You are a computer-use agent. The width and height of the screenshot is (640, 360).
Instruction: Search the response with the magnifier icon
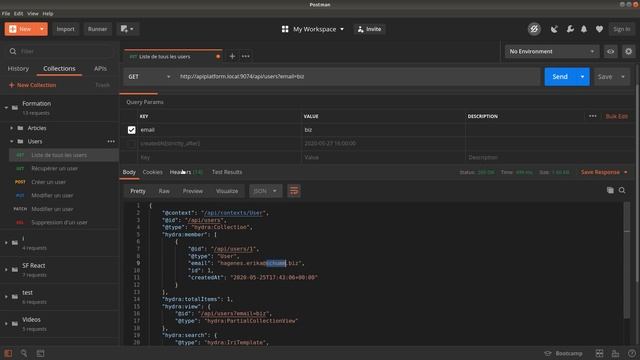pyautogui.click(x=622, y=190)
